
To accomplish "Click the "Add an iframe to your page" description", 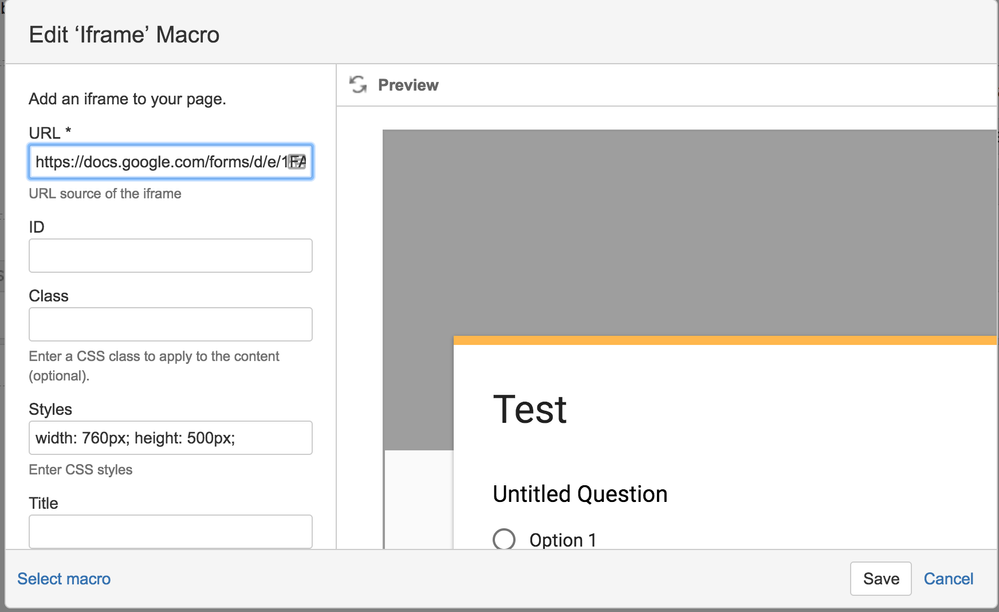I will 127,99.
